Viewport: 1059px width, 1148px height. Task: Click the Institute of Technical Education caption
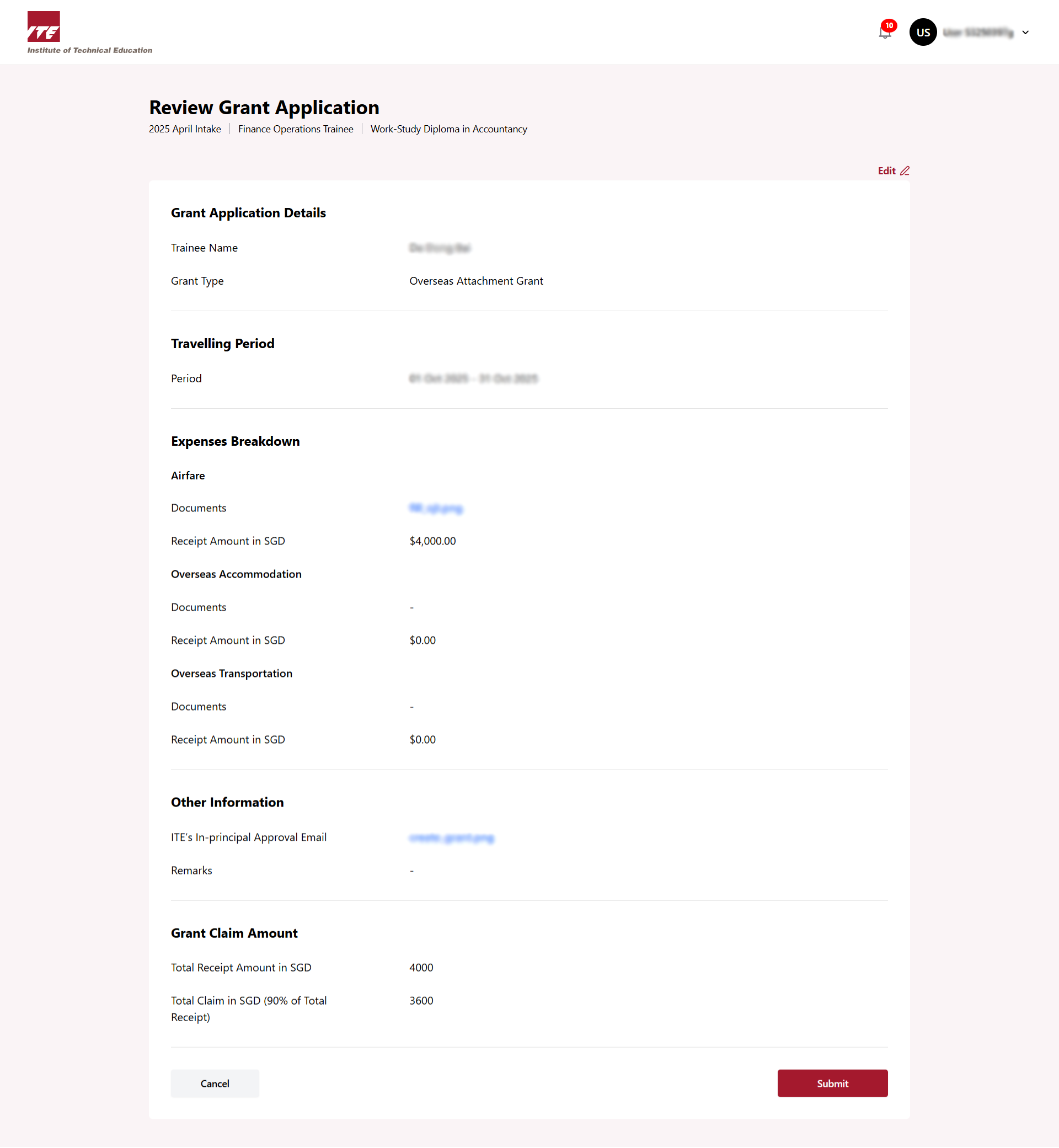pos(90,50)
